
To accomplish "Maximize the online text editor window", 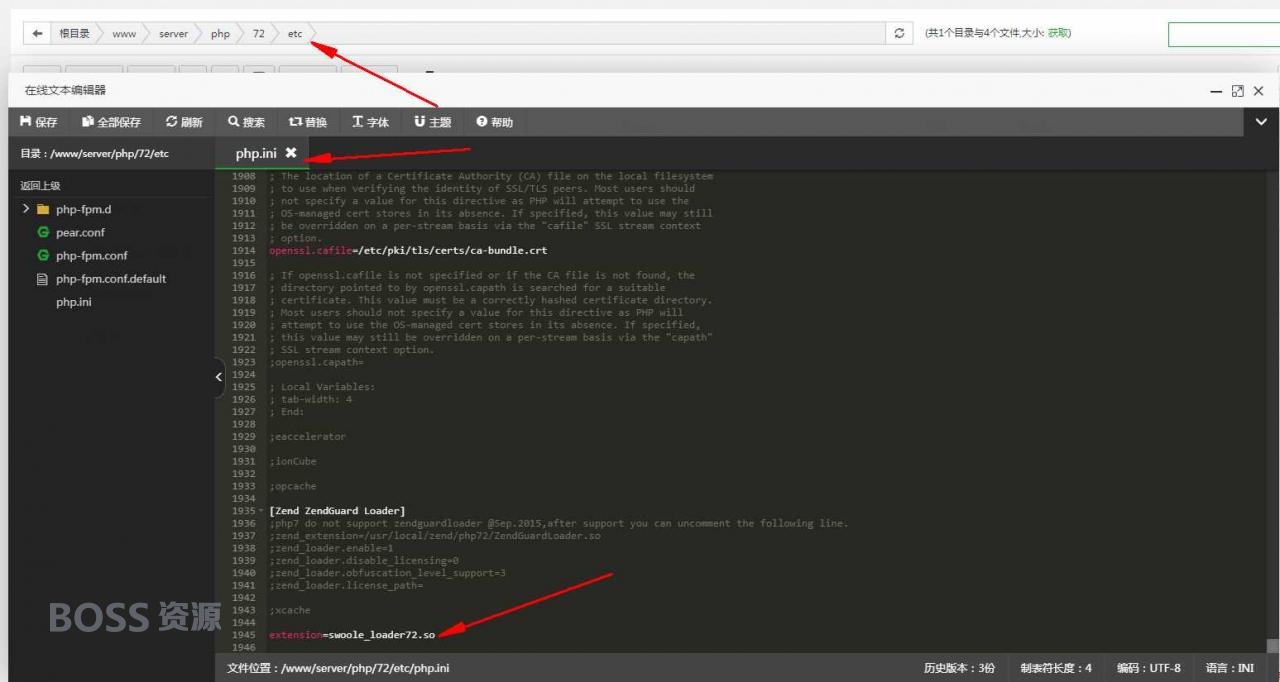I will (1237, 91).
